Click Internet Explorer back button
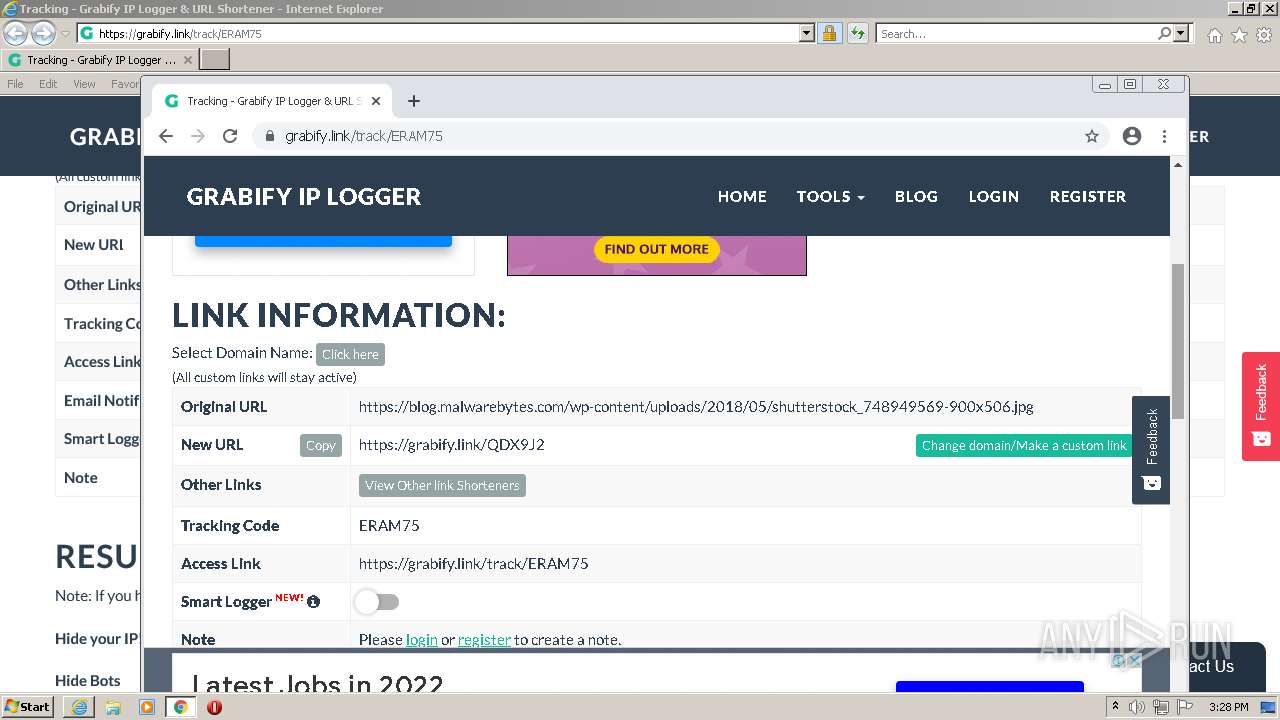Screen dimensions: 1280x720 click(15, 33)
